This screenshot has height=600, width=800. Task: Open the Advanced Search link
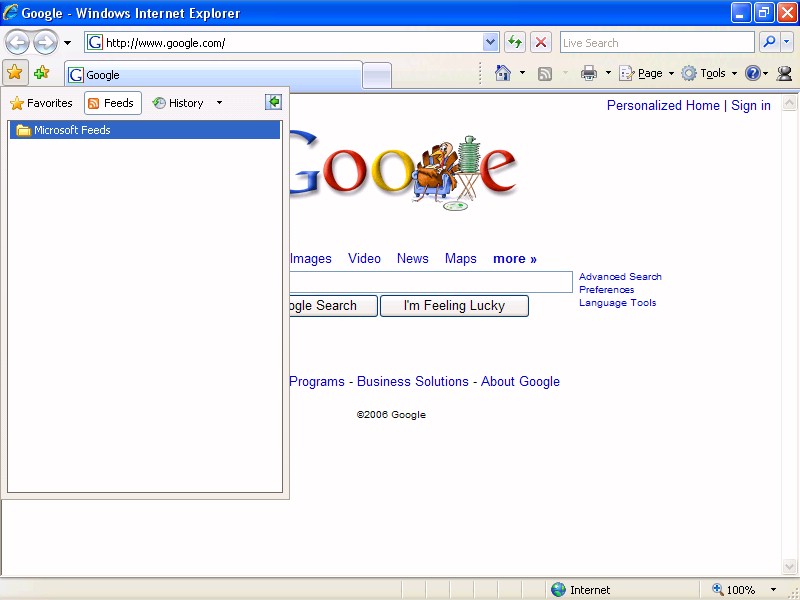pyautogui.click(x=620, y=277)
